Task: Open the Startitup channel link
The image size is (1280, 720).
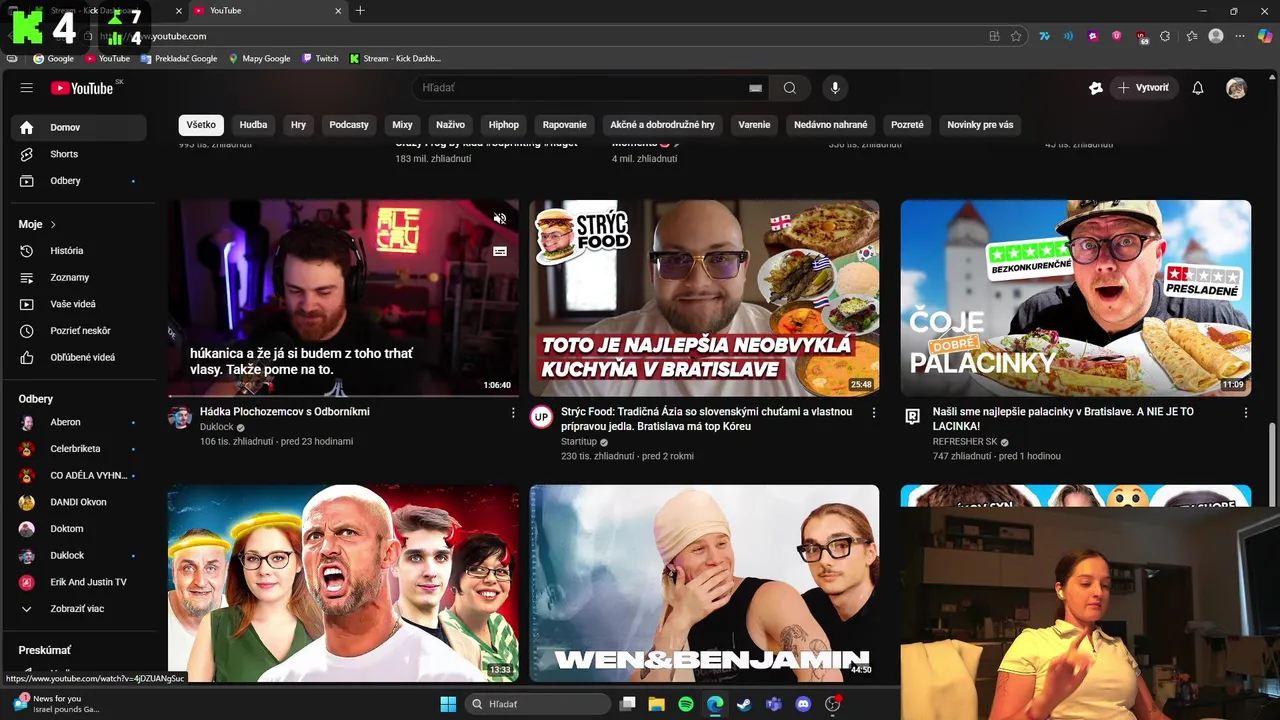Action: (579, 442)
